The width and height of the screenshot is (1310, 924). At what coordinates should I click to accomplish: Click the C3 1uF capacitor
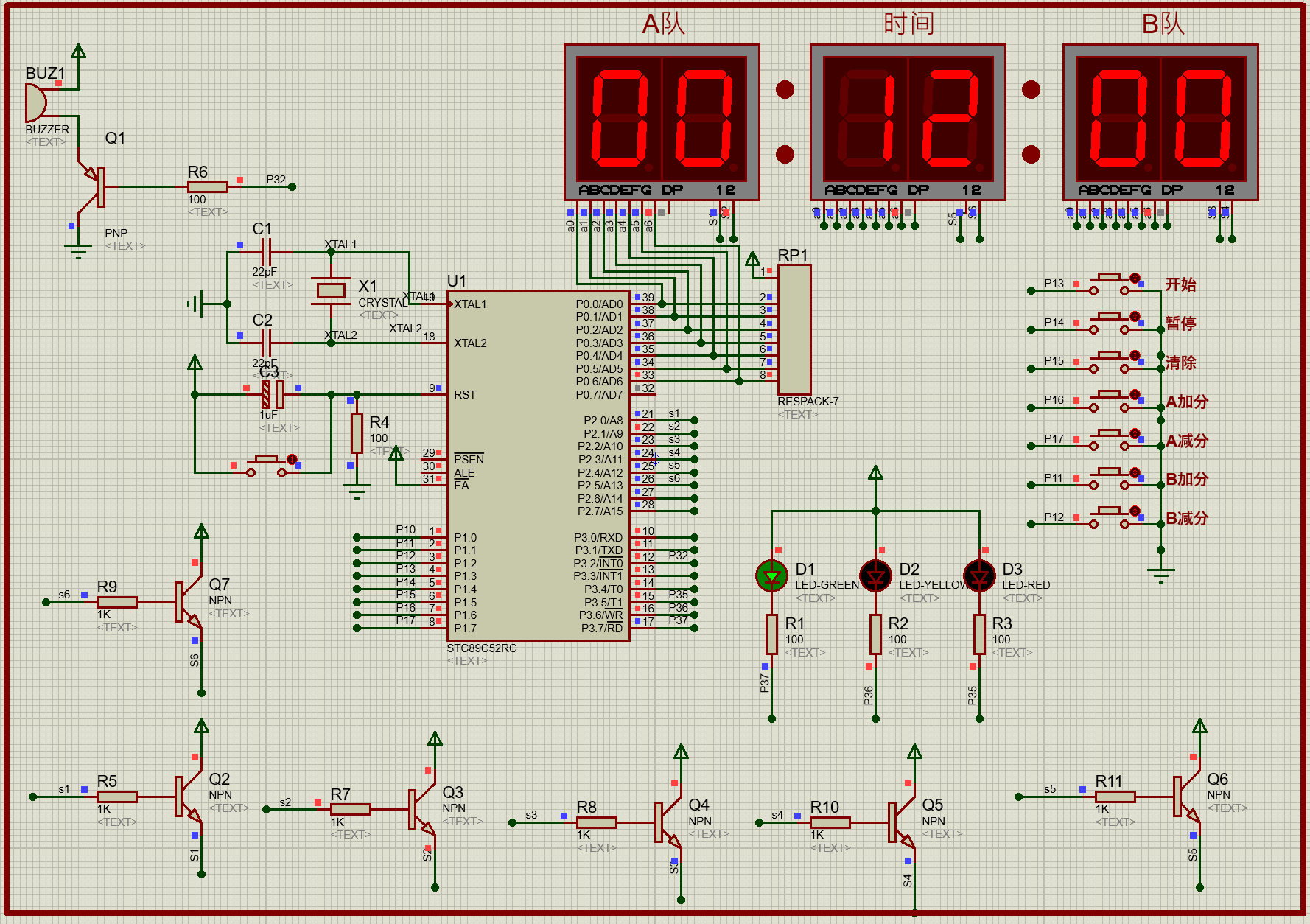273,395
